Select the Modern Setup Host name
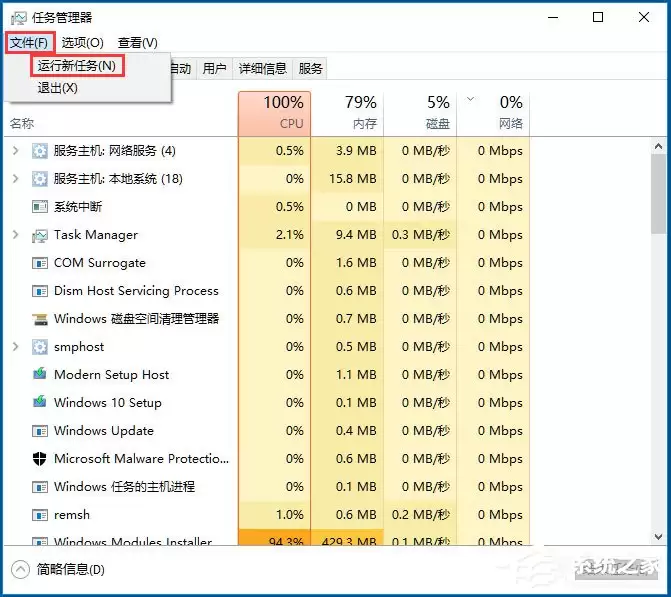 pos(112,375)
